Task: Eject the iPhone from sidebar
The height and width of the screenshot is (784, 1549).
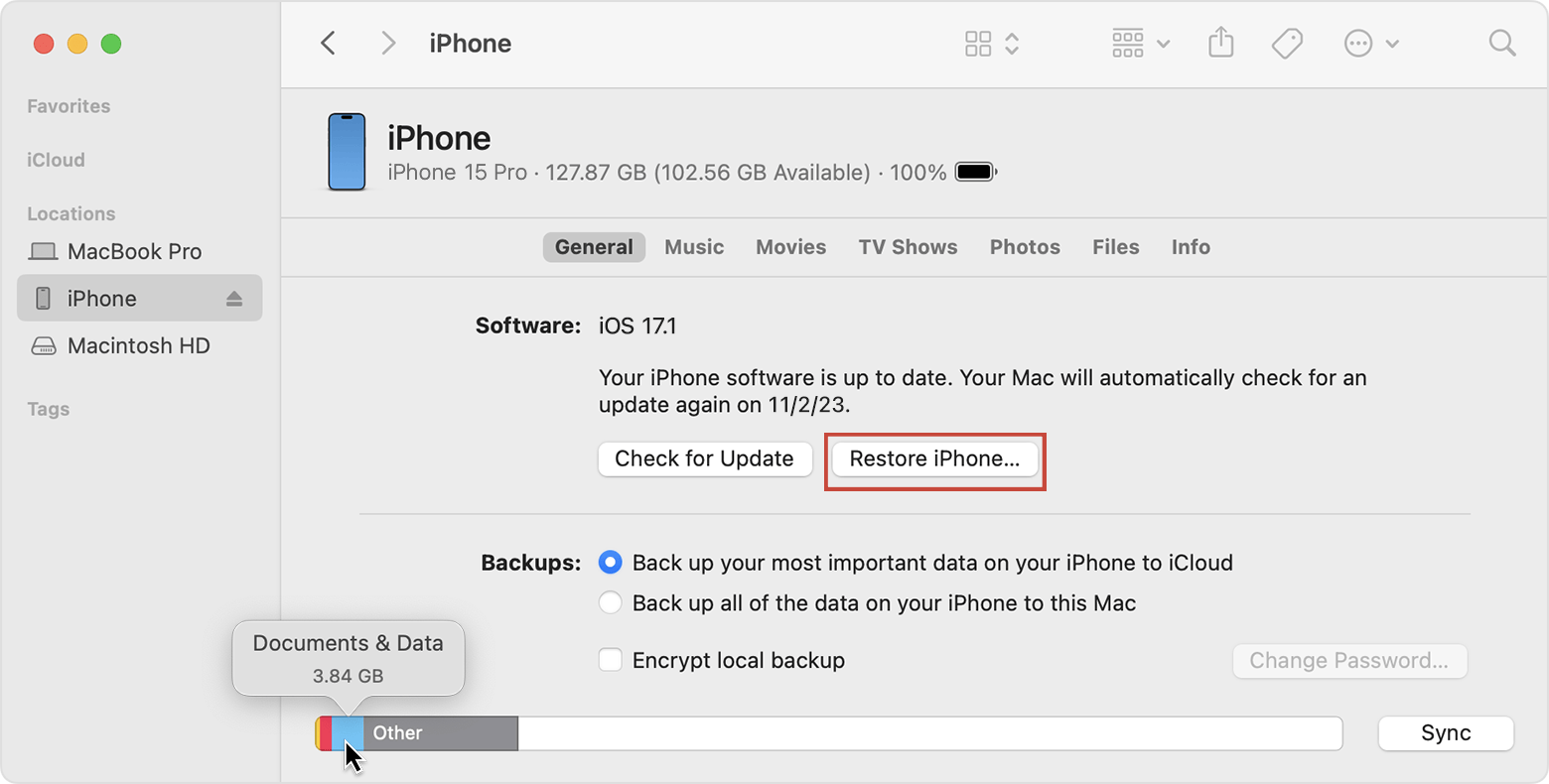Action: [x=234, y=299]
